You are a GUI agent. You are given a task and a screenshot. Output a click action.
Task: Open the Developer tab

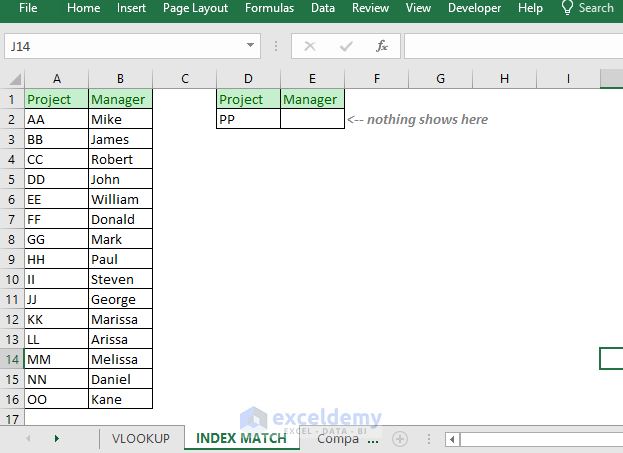474,8
